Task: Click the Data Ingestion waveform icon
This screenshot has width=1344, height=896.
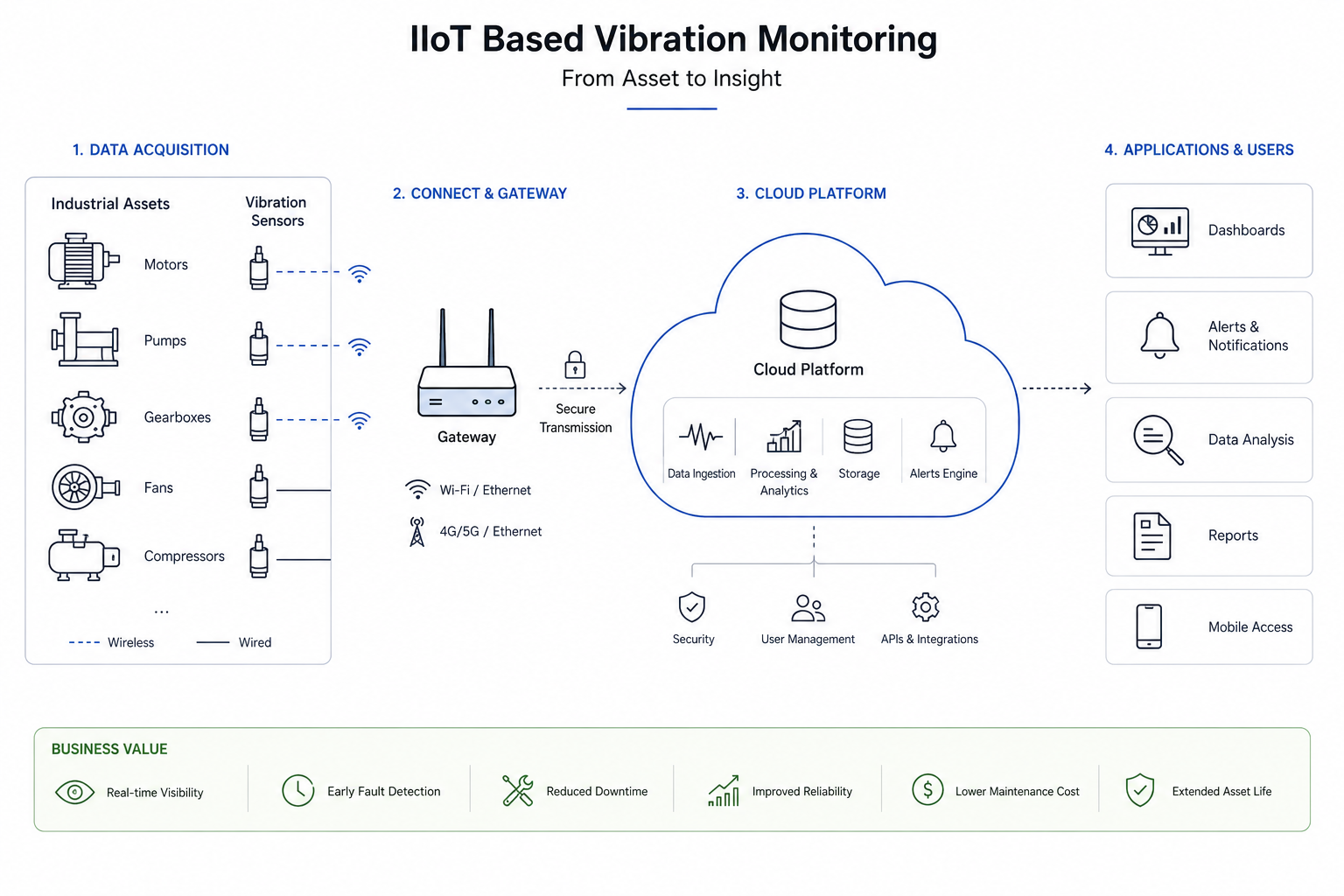Action: 701,436
